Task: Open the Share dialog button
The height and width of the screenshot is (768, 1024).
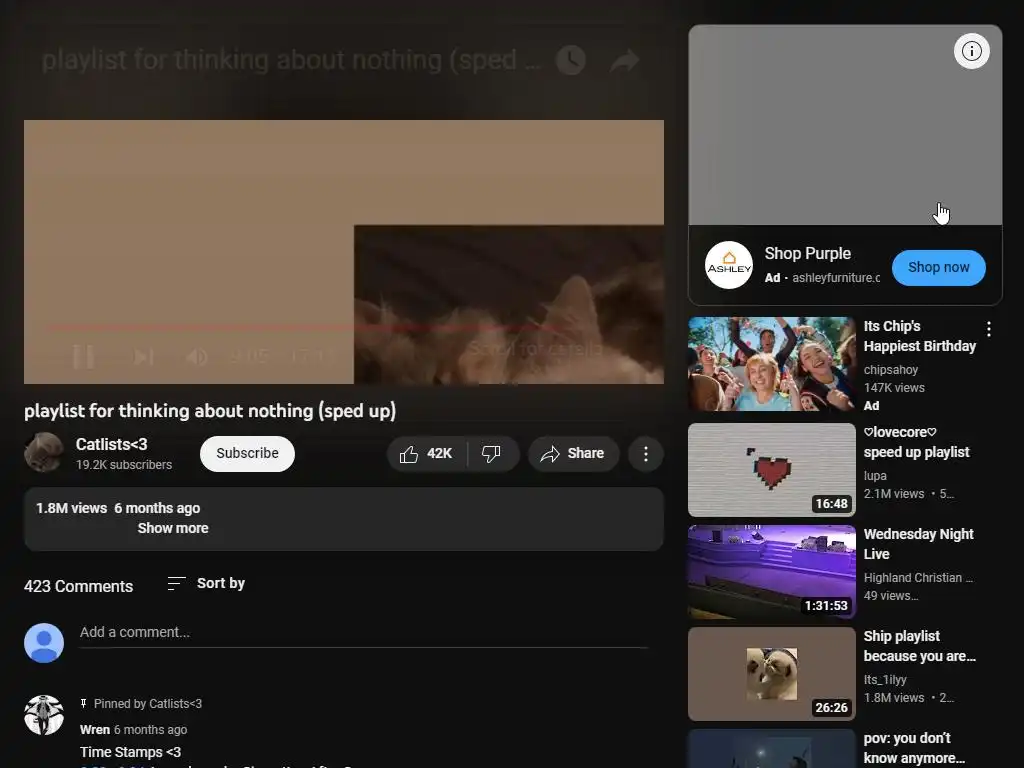Action: (x=573, y=454)
